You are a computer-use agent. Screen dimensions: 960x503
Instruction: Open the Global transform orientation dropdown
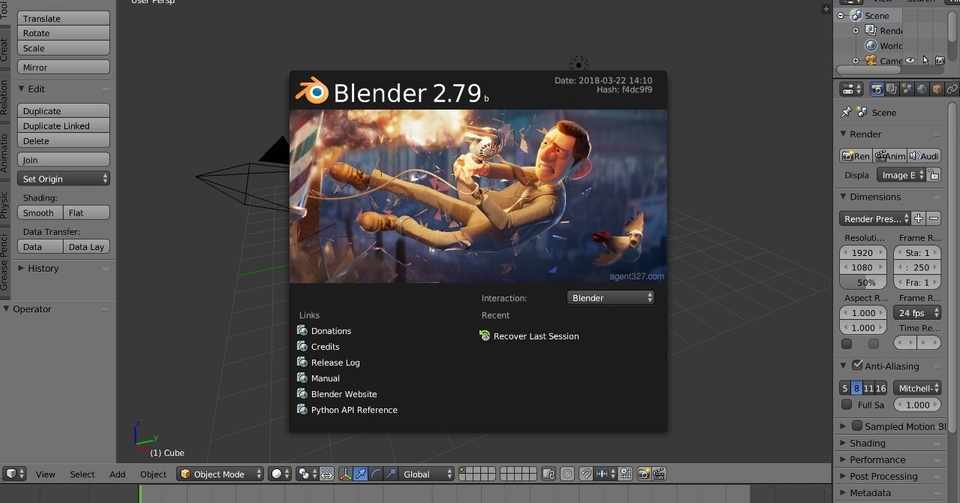(x=426, y=474)
